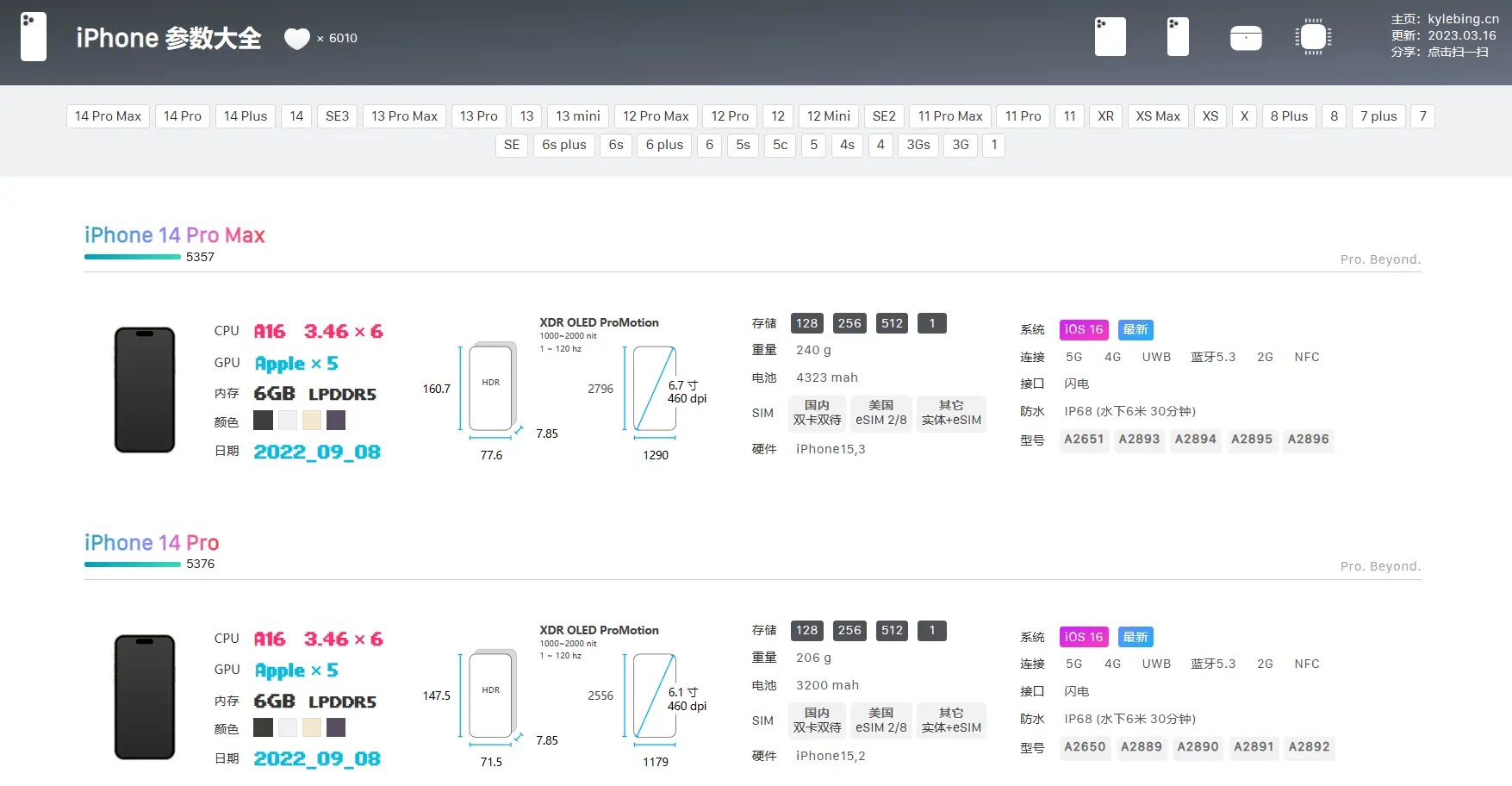Viewport: 1512px width, 786px height.
Task: Click the iPhone15,2 hardware identifier
Action: click(x=831, y=756)
